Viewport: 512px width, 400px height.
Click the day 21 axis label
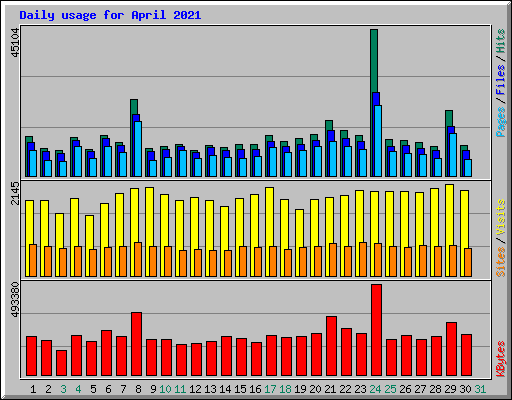(x=330, y=389)
